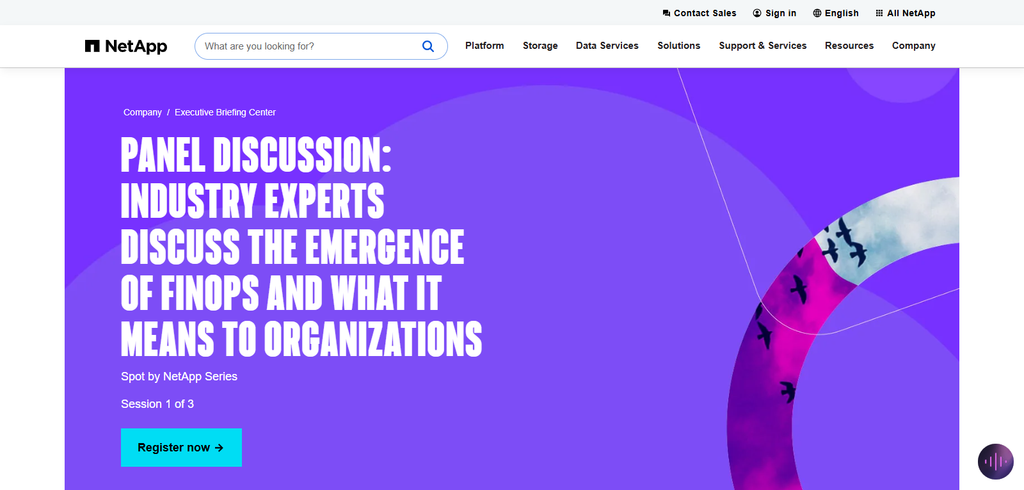The height and width of the screenshot is (490, 1024).
Task: Click the Executive Briefing Center breadcrumb
Action: click(x=225, y=112)
